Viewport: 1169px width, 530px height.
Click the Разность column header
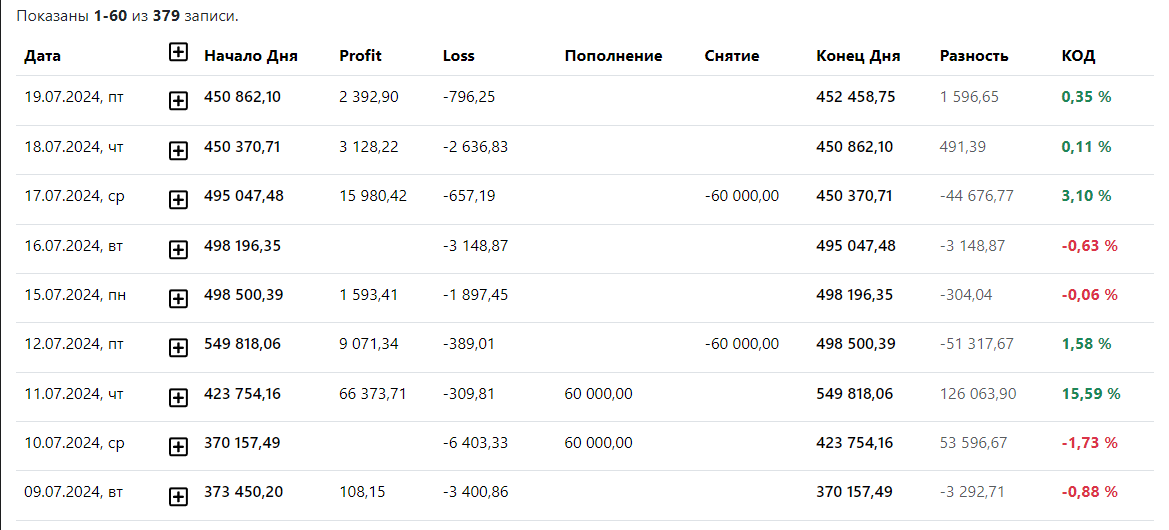pos(974,56)
